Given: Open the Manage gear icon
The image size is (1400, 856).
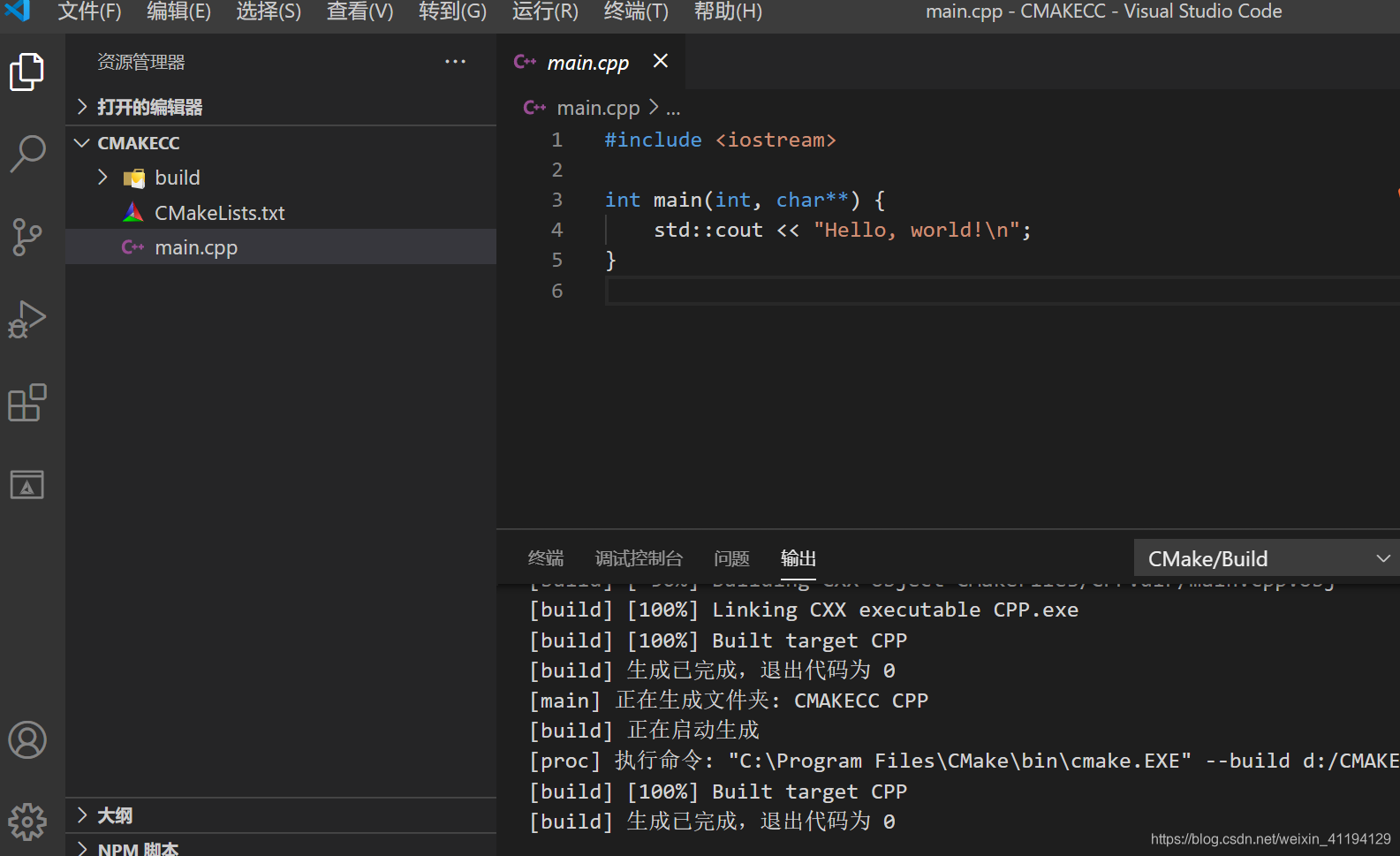Looking at the screenshot, I should click(26, 822).
